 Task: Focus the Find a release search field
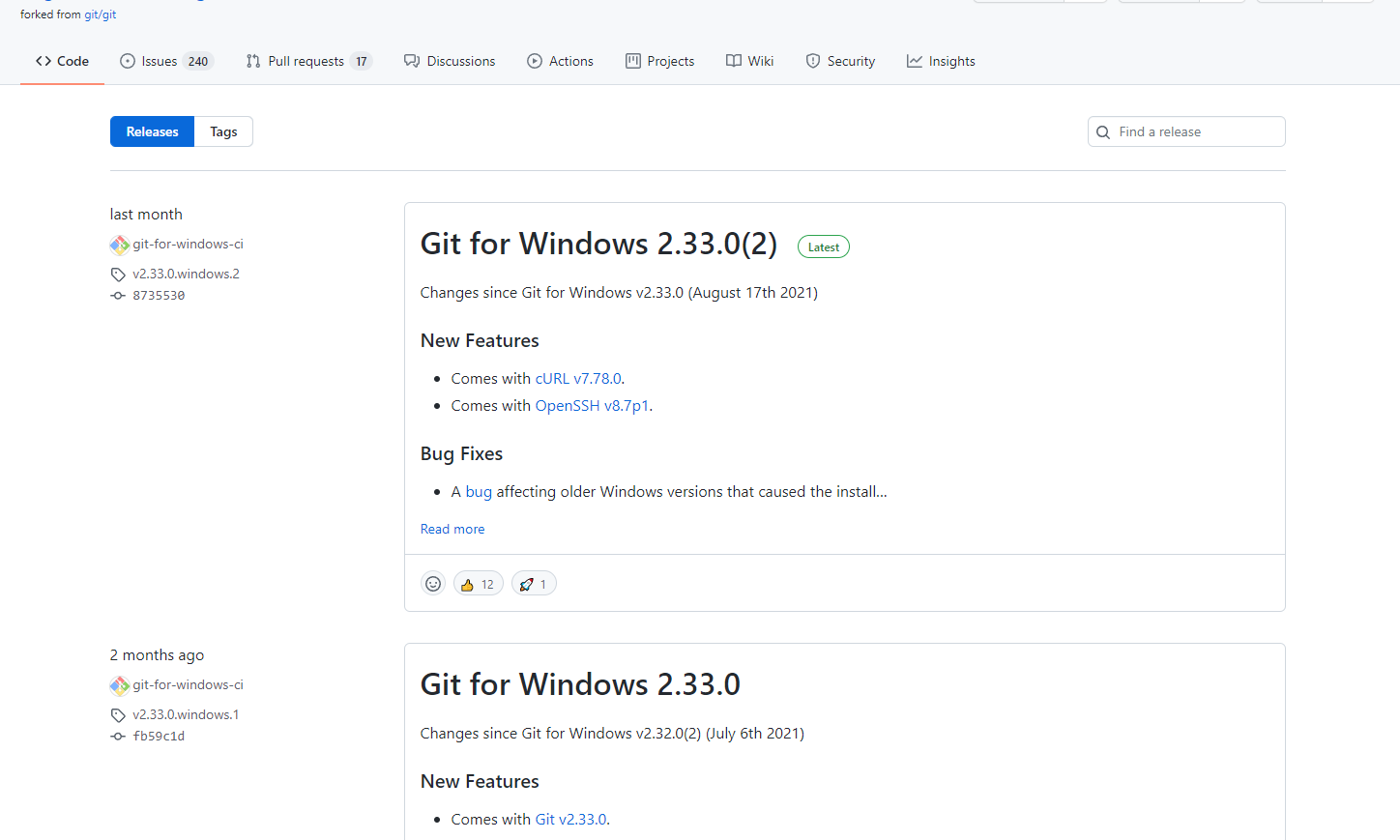click(x=1186, y=131)
